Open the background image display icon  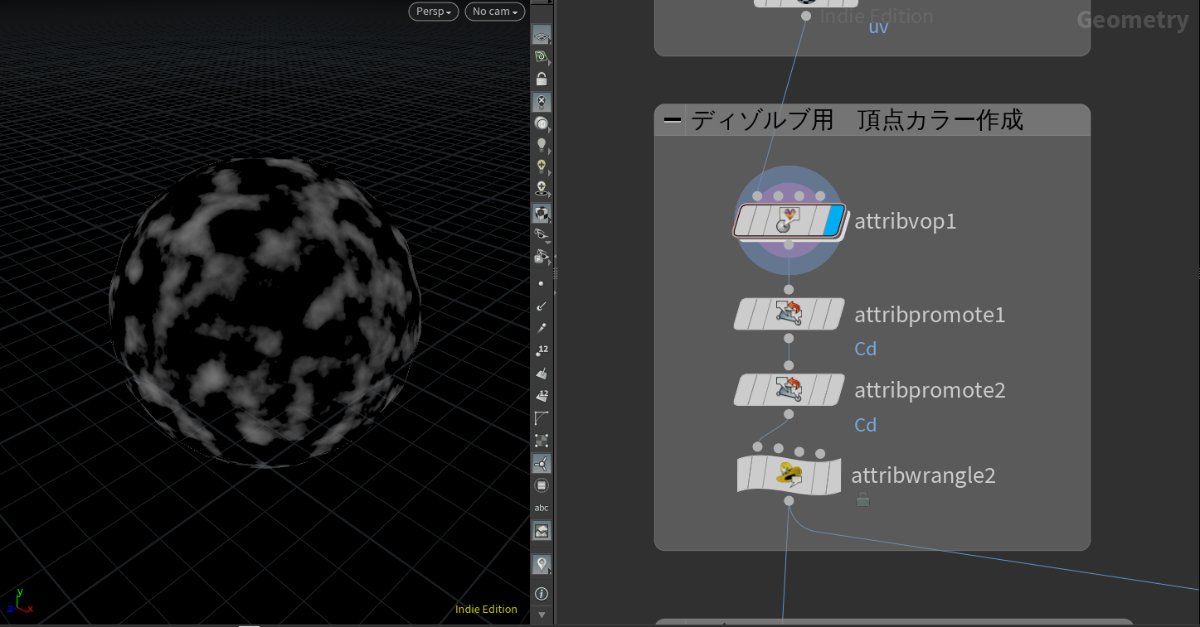[x=542, y=530]
